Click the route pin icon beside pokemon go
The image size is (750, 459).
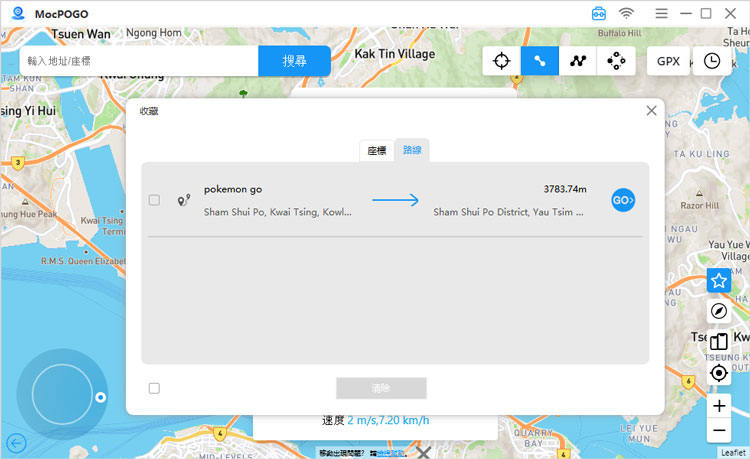[x=184, y=200]
